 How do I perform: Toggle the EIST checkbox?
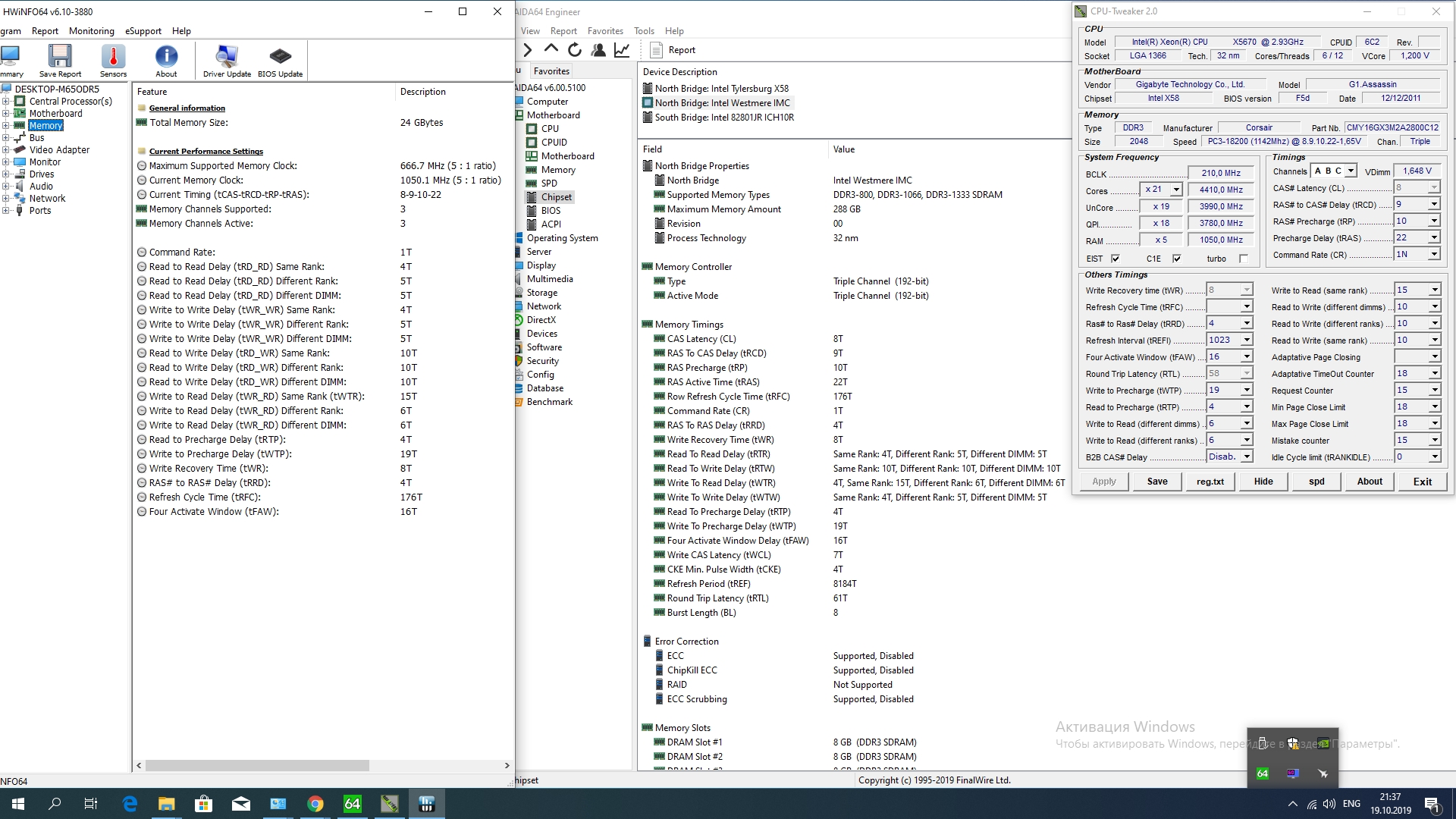[1116, 259]
